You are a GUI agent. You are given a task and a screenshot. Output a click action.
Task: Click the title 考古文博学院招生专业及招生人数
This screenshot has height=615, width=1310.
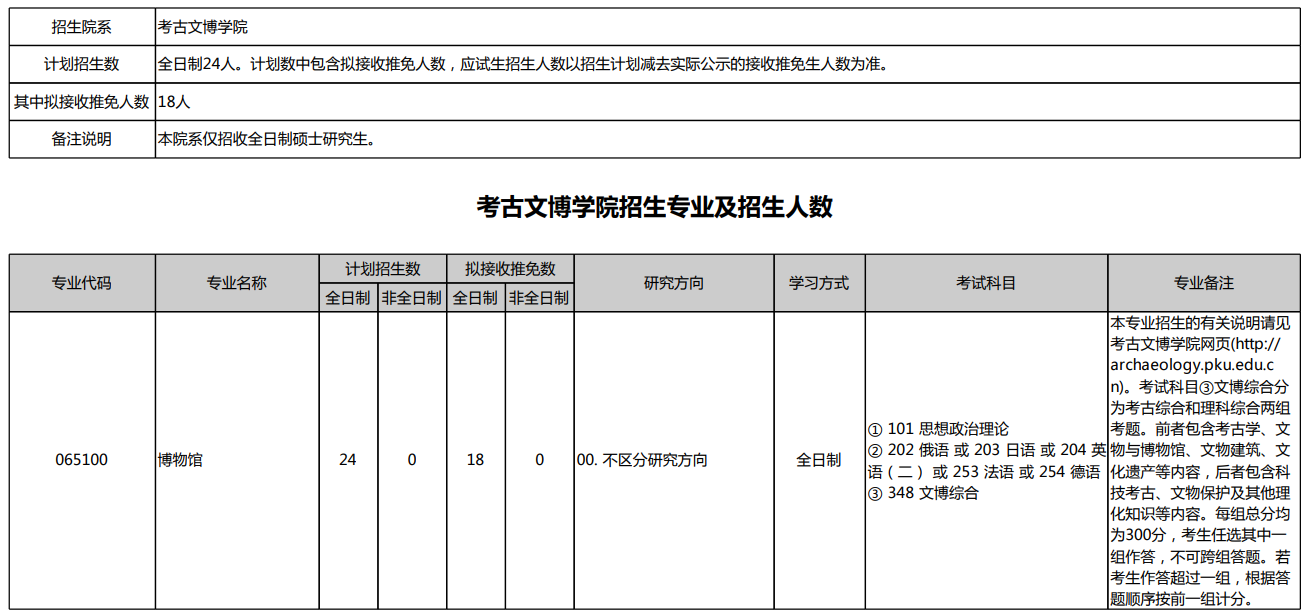654,207
